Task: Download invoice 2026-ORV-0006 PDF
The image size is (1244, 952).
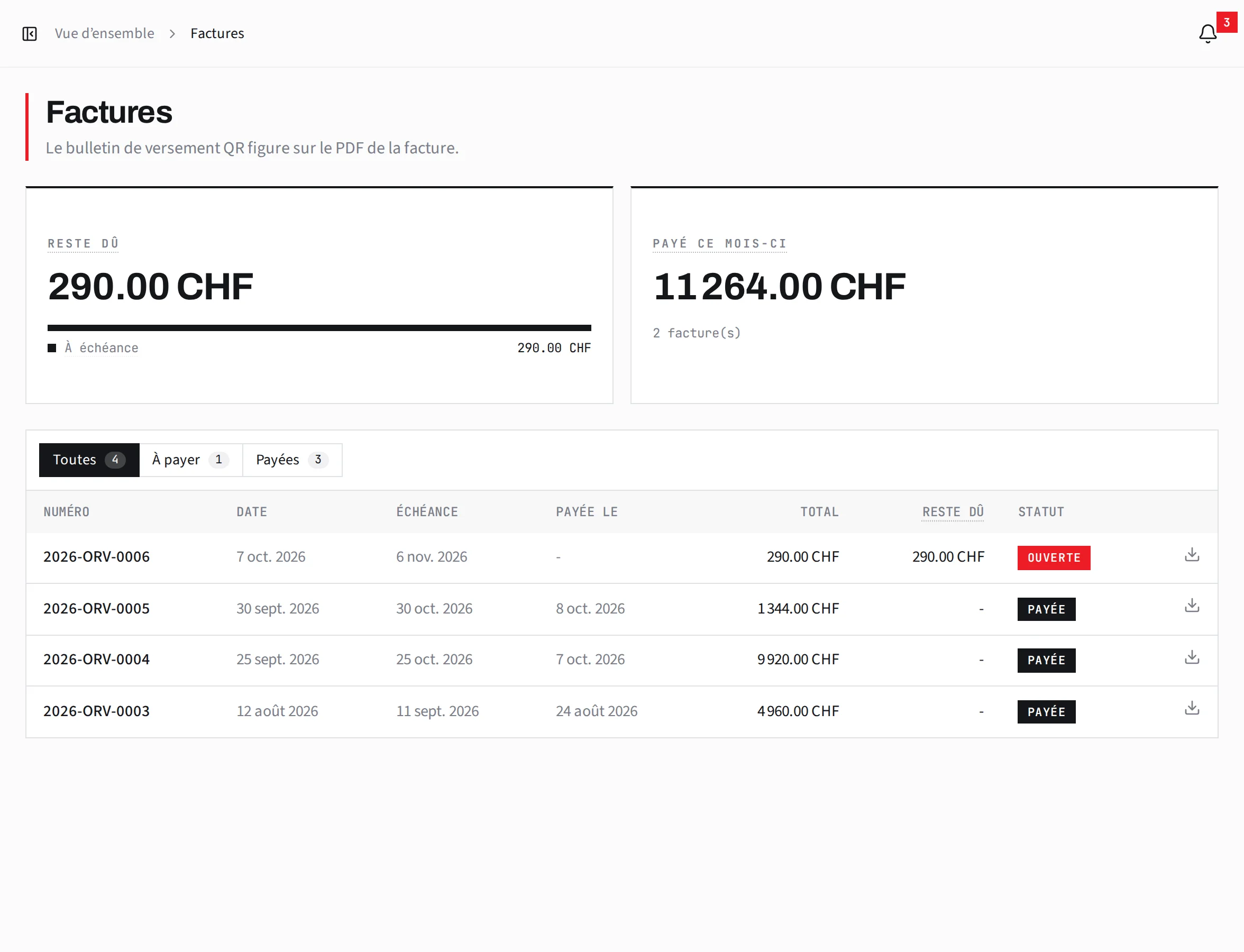Action: (x=1192, y=555)
